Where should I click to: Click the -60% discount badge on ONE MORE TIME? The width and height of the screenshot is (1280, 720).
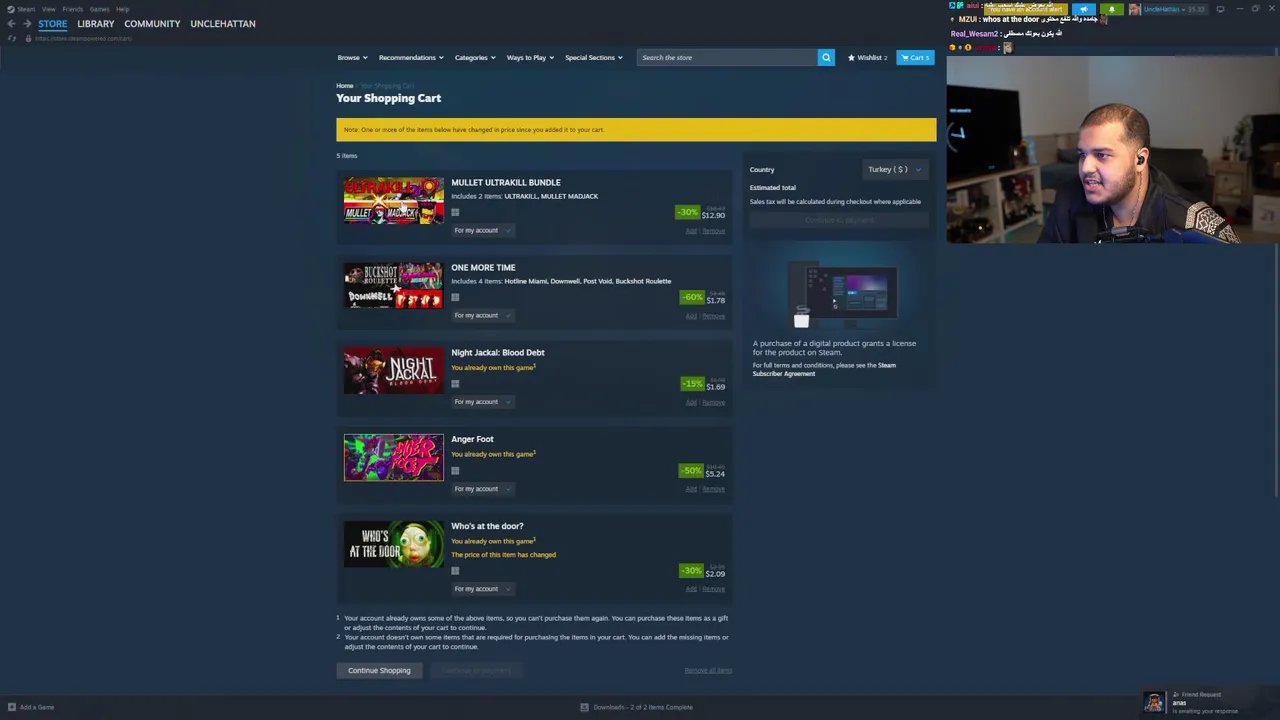[692, 297]
